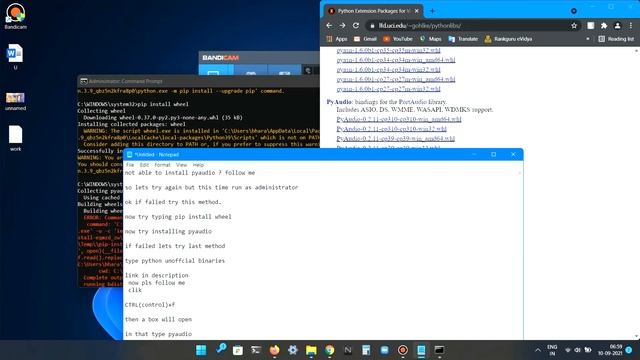Click the text 'type python unoffcial binaries'
This screenshot has height=360, width=640.
point(175,260)
